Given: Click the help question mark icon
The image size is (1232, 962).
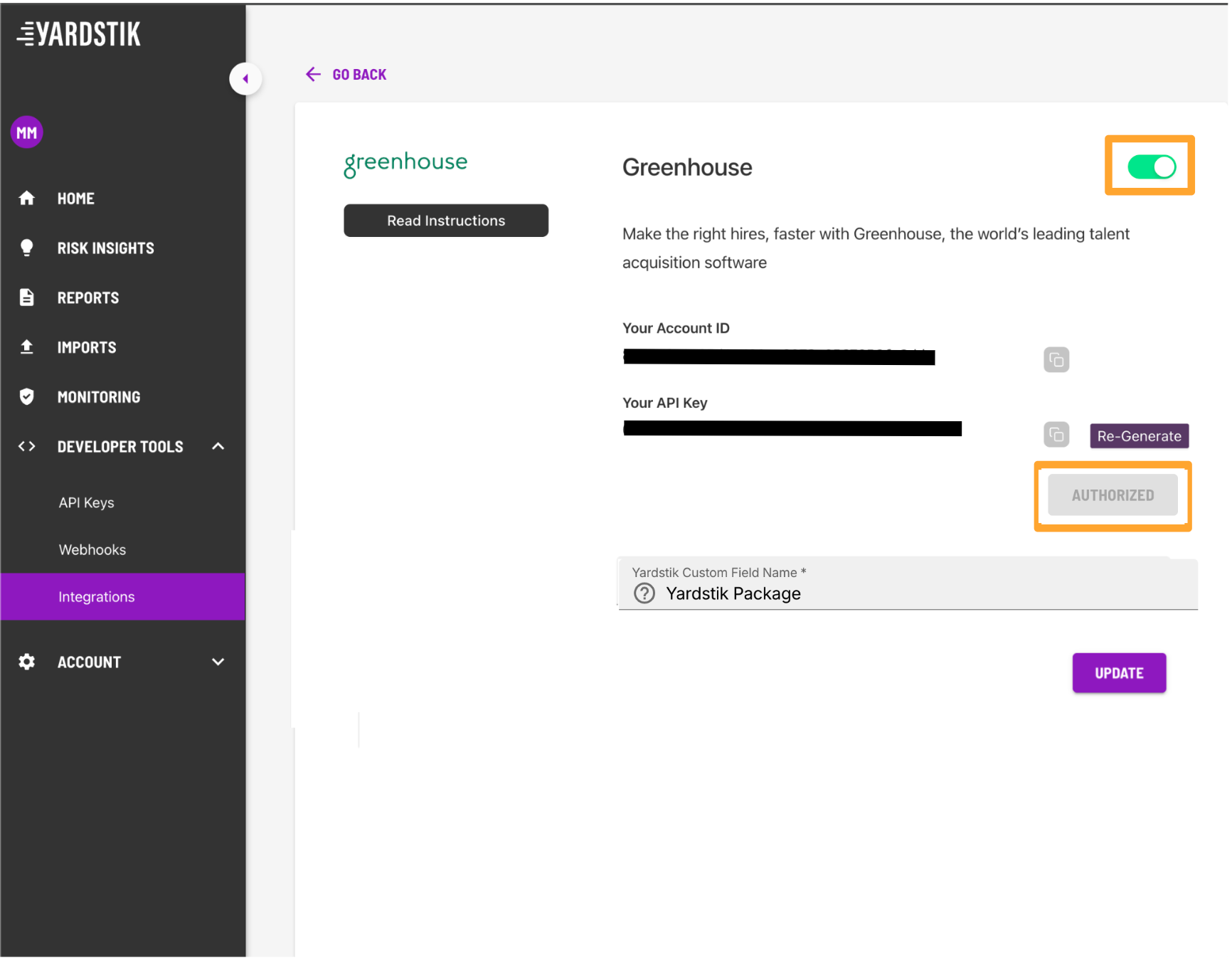Looking at the screenshot, I should (644, 594).
